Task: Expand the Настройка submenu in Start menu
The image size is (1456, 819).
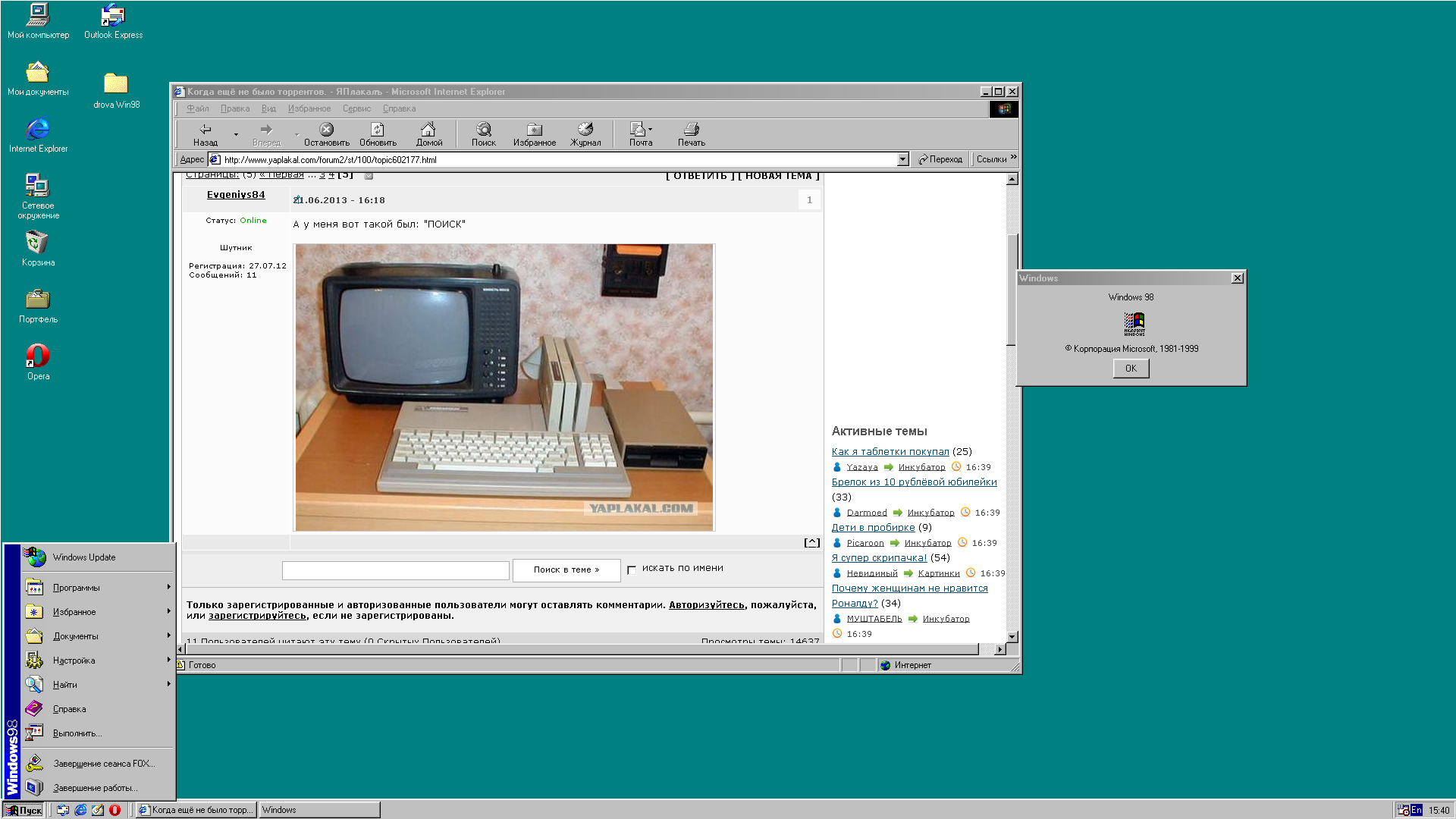Action: click(99, 661)
